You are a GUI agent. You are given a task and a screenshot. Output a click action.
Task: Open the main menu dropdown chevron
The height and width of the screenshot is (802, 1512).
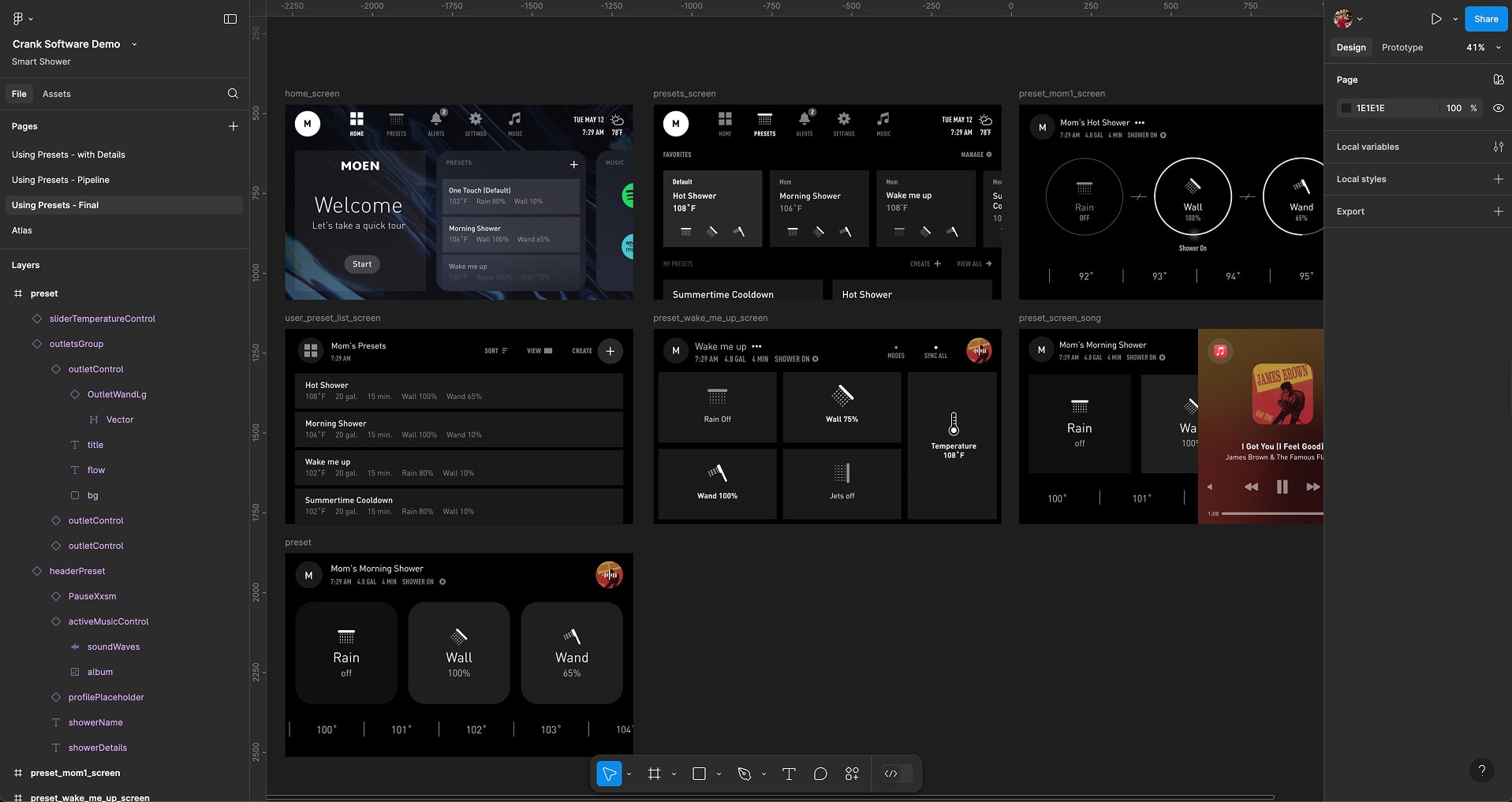click(31, 19)
